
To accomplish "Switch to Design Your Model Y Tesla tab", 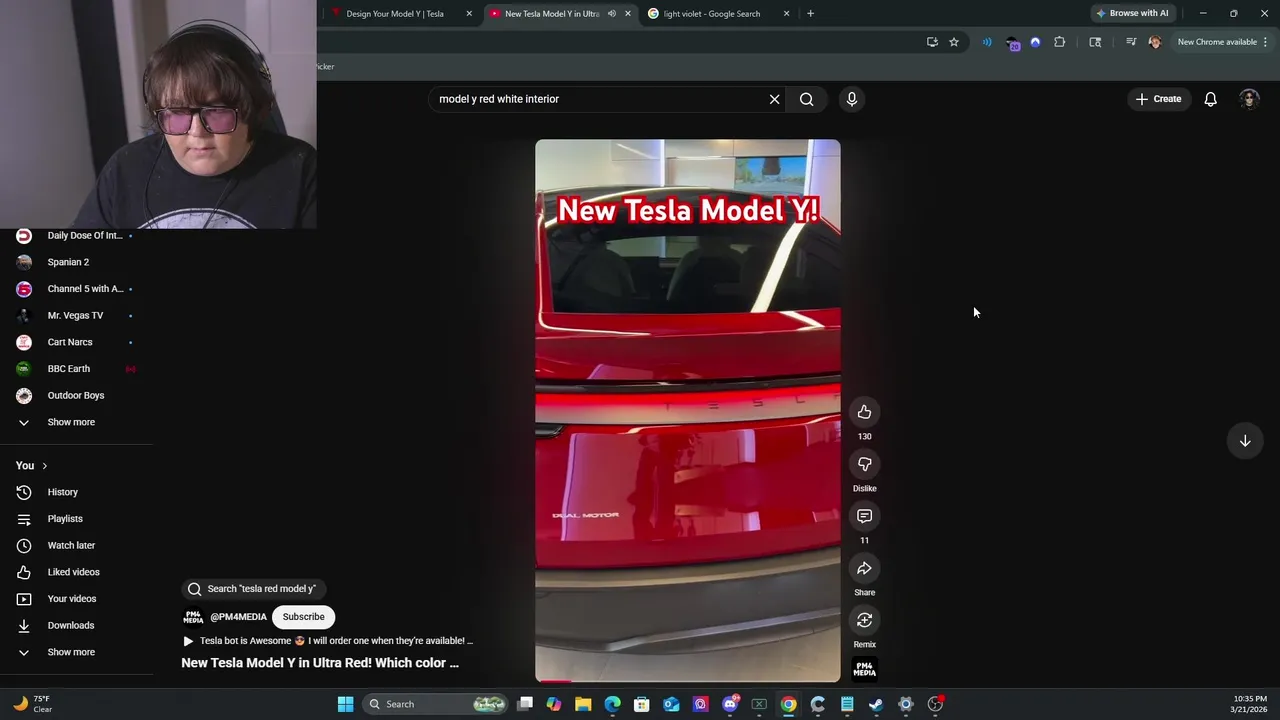I will click(x=395, y=14).
